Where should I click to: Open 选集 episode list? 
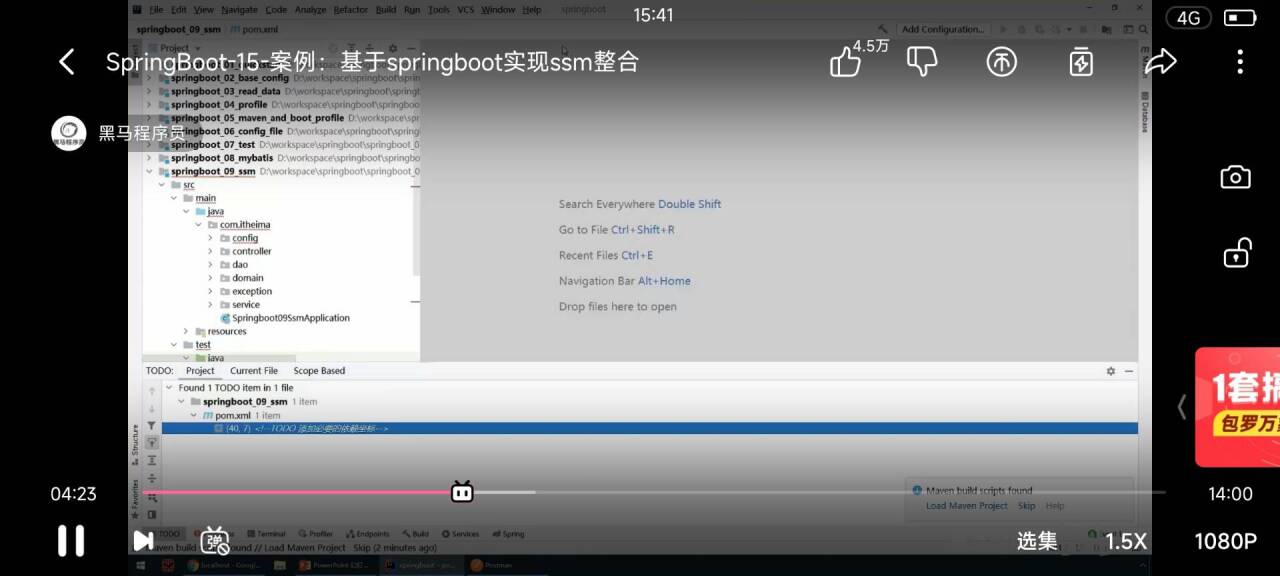point(1037,541)
